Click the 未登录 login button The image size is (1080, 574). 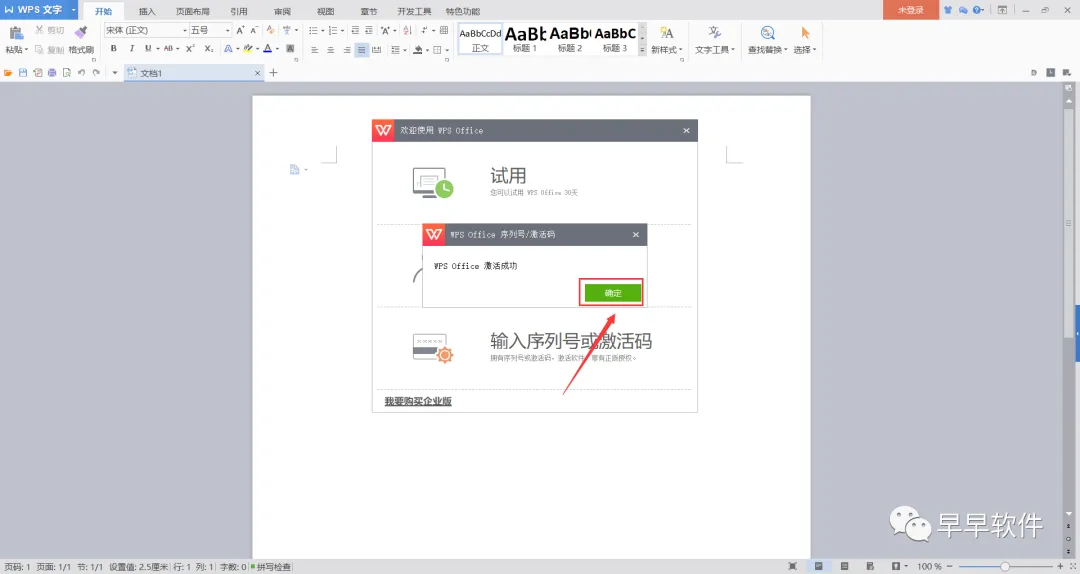[x=911, y=10]
